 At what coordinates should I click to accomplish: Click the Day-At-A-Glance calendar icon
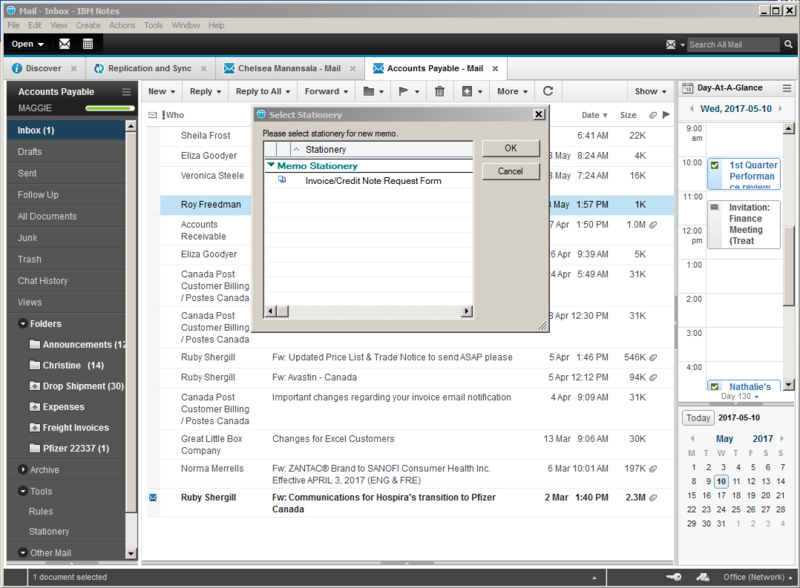point(687,88)
